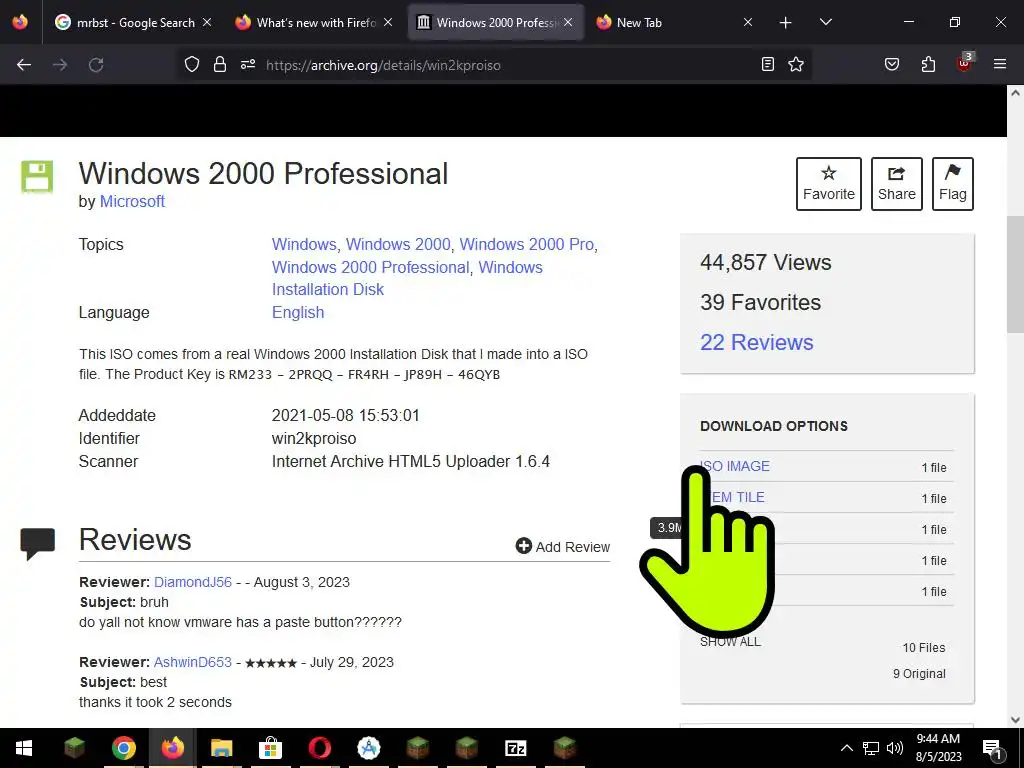Open Microsoft Store from taskbar
The image size is (1024, 768).
[x=270, y=748]
